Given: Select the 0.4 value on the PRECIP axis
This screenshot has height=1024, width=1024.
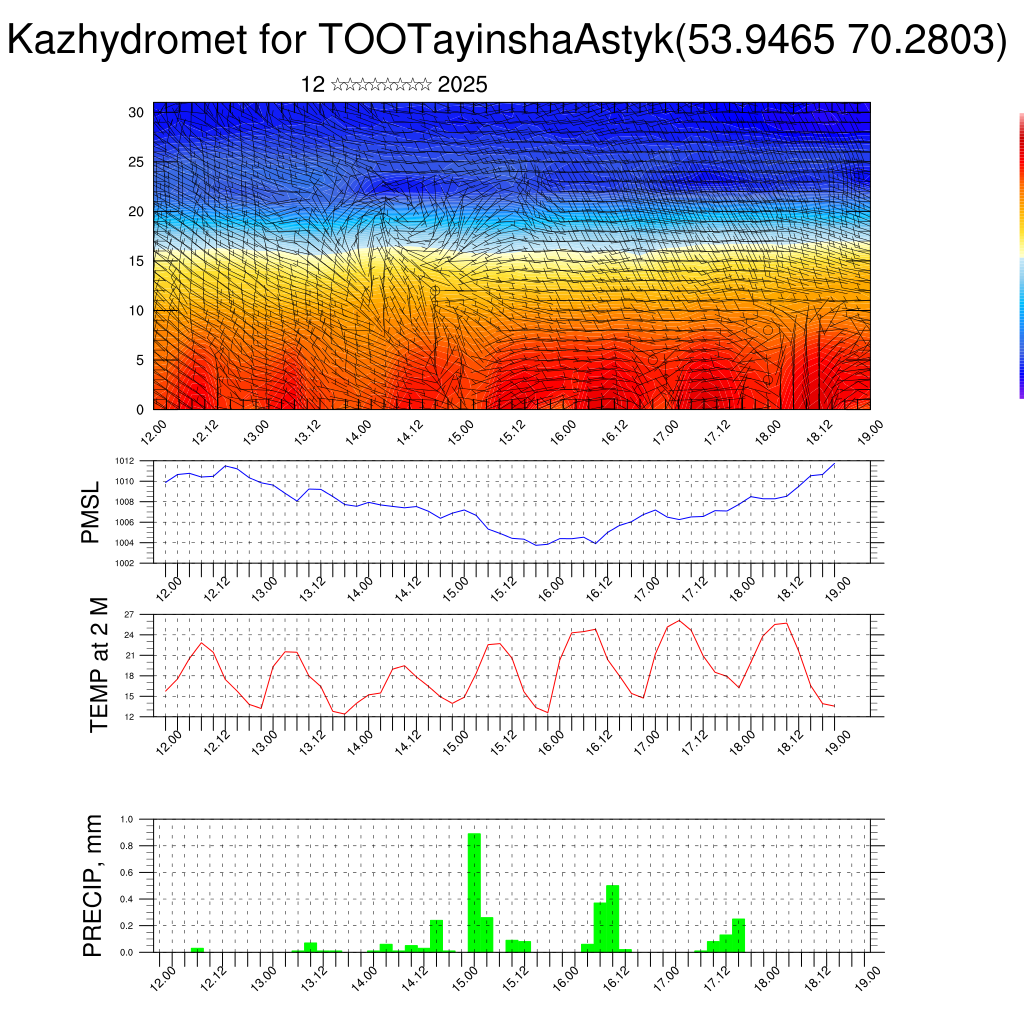Looking at the screenshot, I should (x=127, y=899).
